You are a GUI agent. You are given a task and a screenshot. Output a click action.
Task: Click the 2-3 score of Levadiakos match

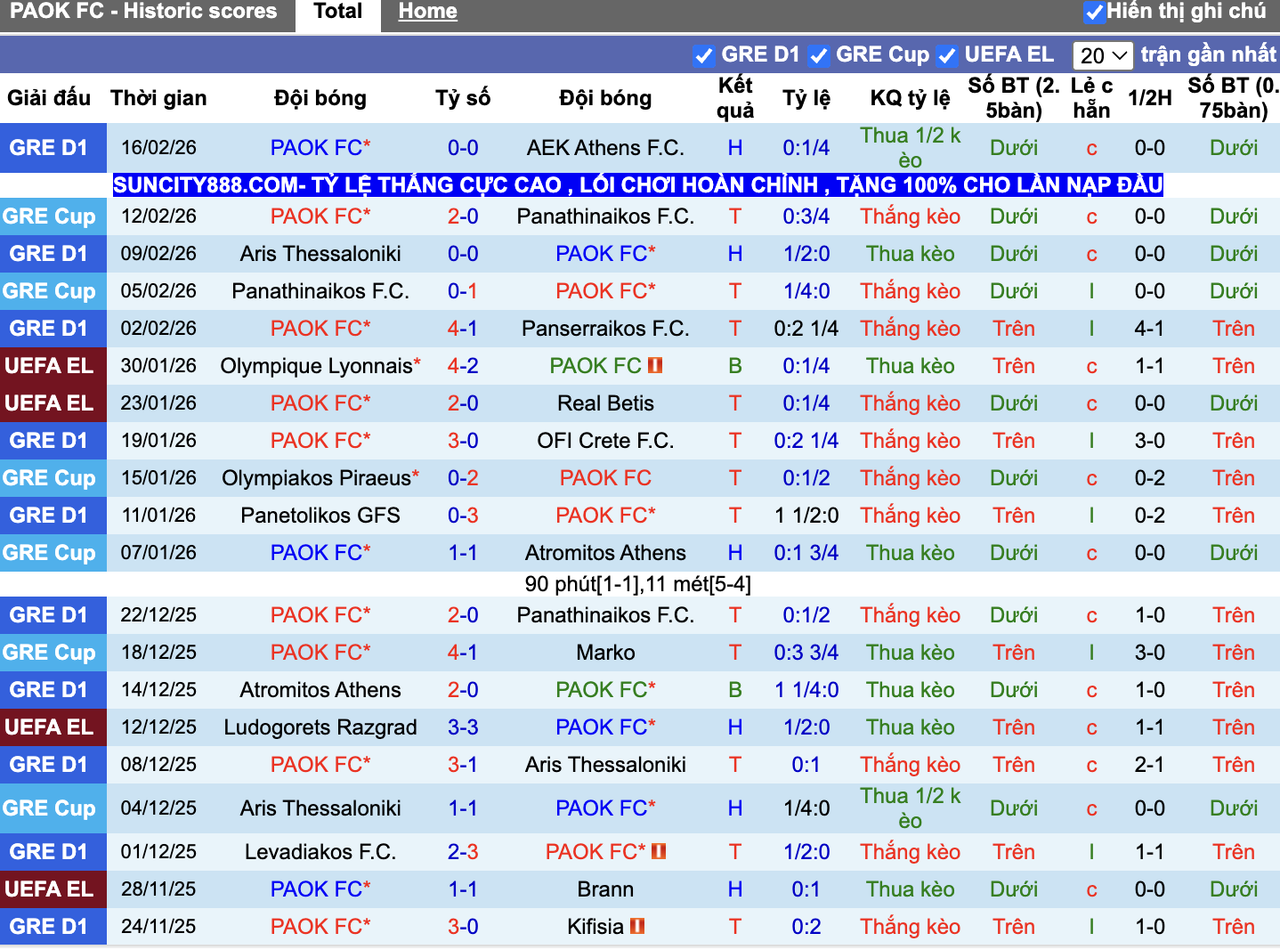(463, 852)
